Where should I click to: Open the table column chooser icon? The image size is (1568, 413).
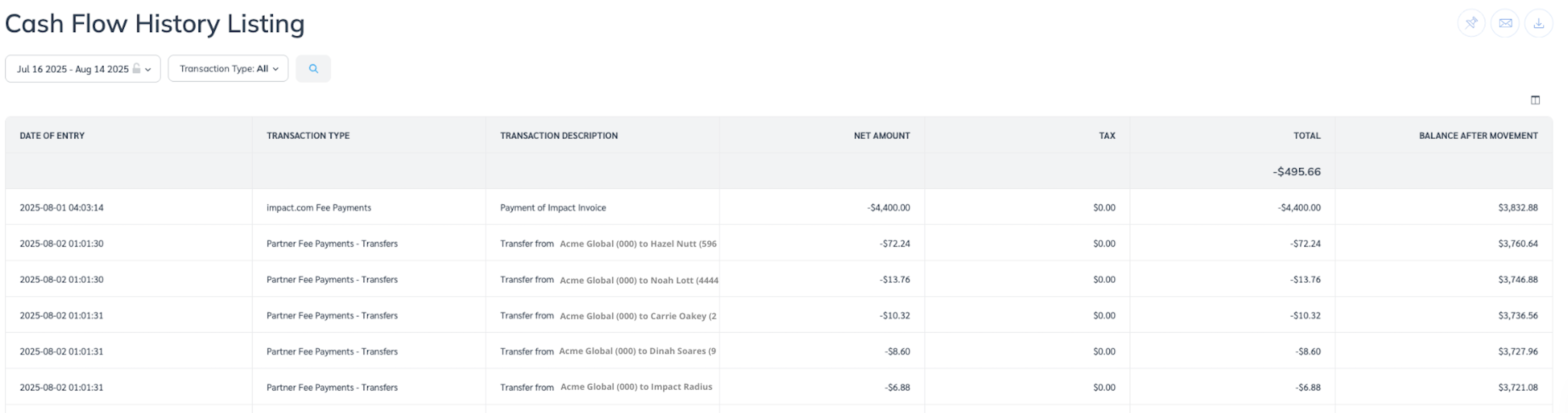pos(1535,100)
